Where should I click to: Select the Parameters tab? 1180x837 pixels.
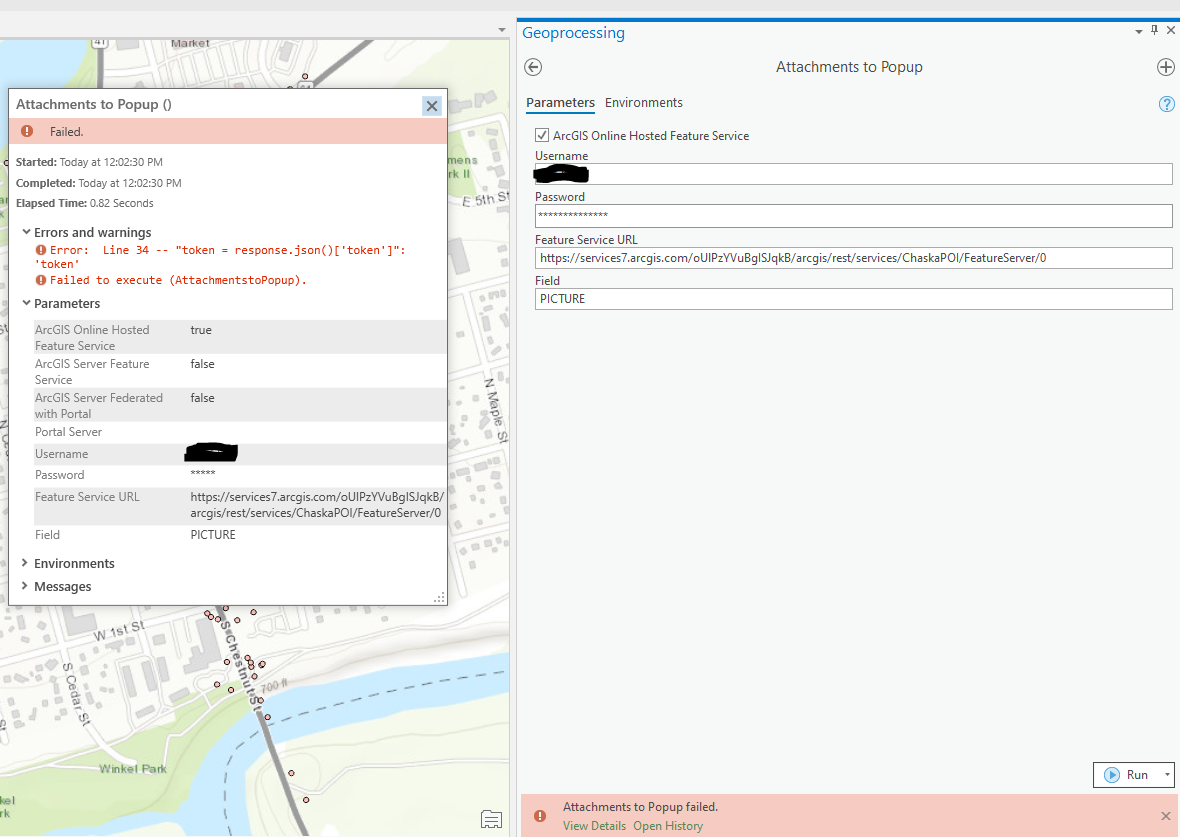[x=560, y=102]
